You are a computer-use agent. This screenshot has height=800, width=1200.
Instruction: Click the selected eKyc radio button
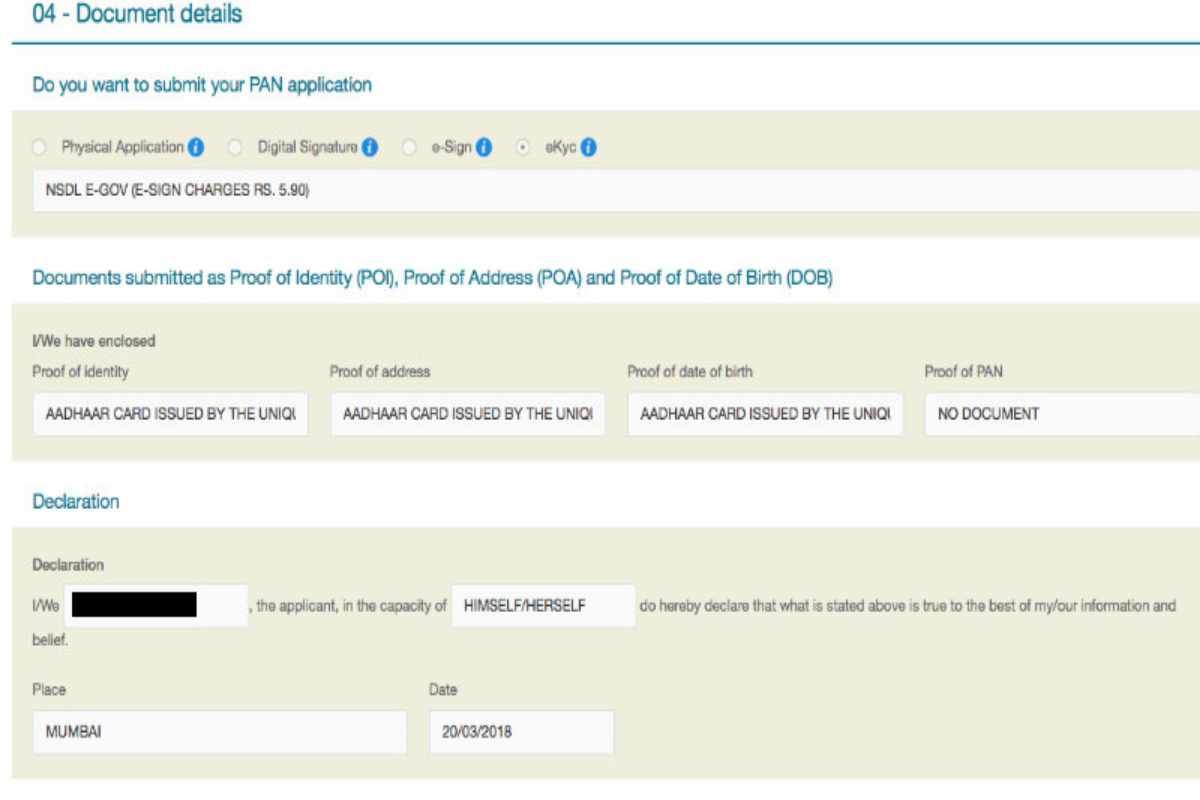[x=522, y=146]
